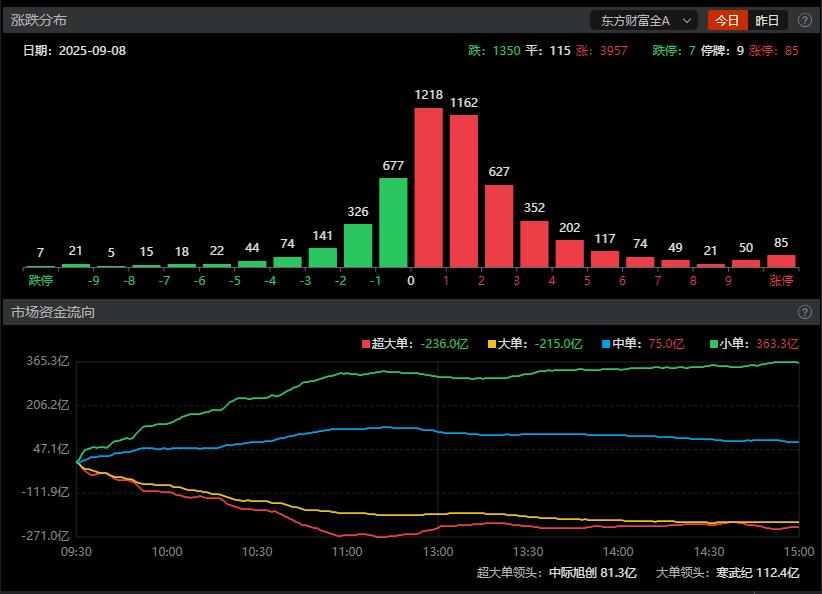Image resolution: width=822 pixels, height=594 pixels.
Task: Open 中际旭创 81.3亿 leader stock
Action: coord(593,573)
